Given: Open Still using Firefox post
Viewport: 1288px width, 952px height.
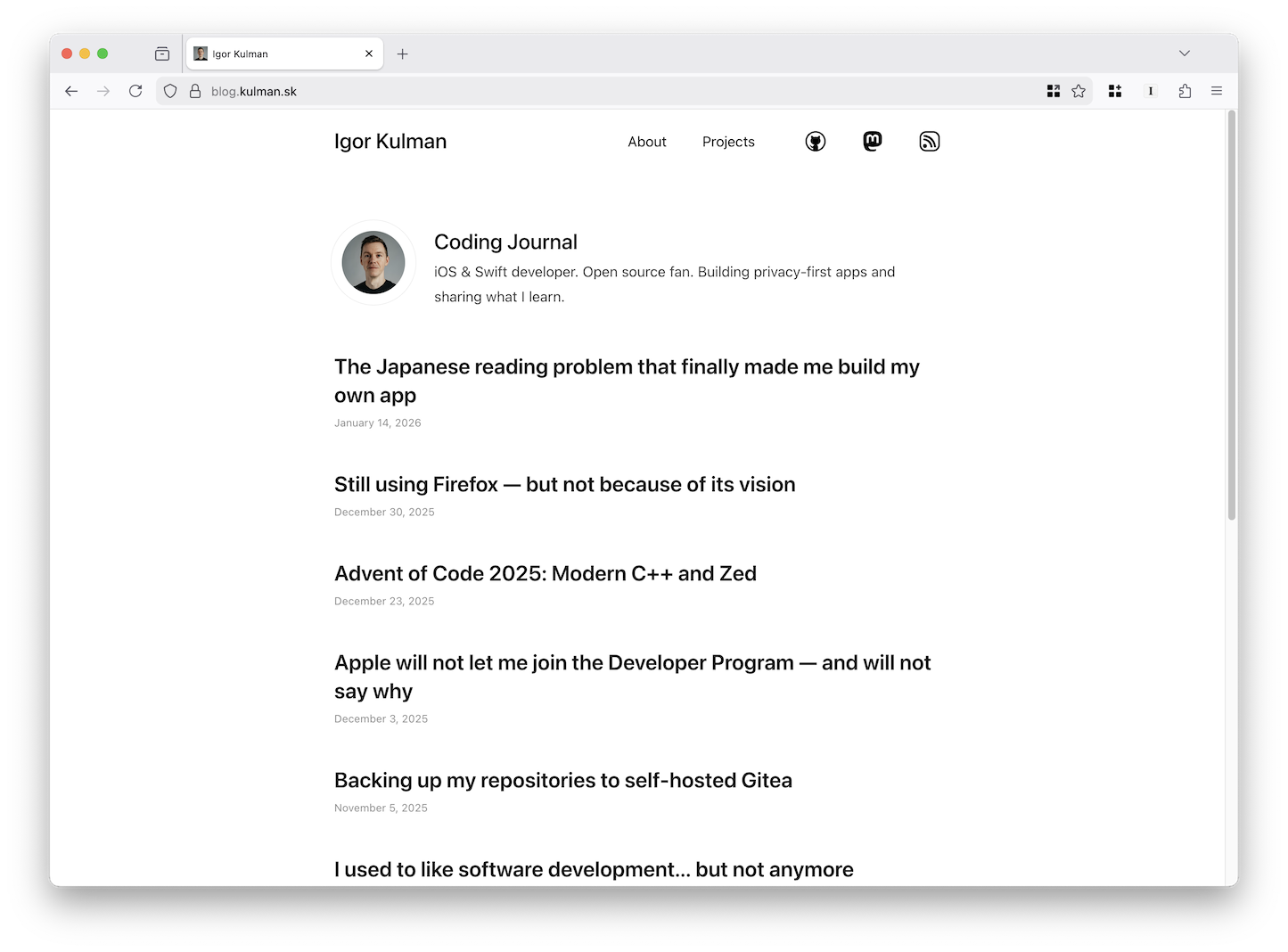Looking at the screenshot, I should (x=565, y=484).
